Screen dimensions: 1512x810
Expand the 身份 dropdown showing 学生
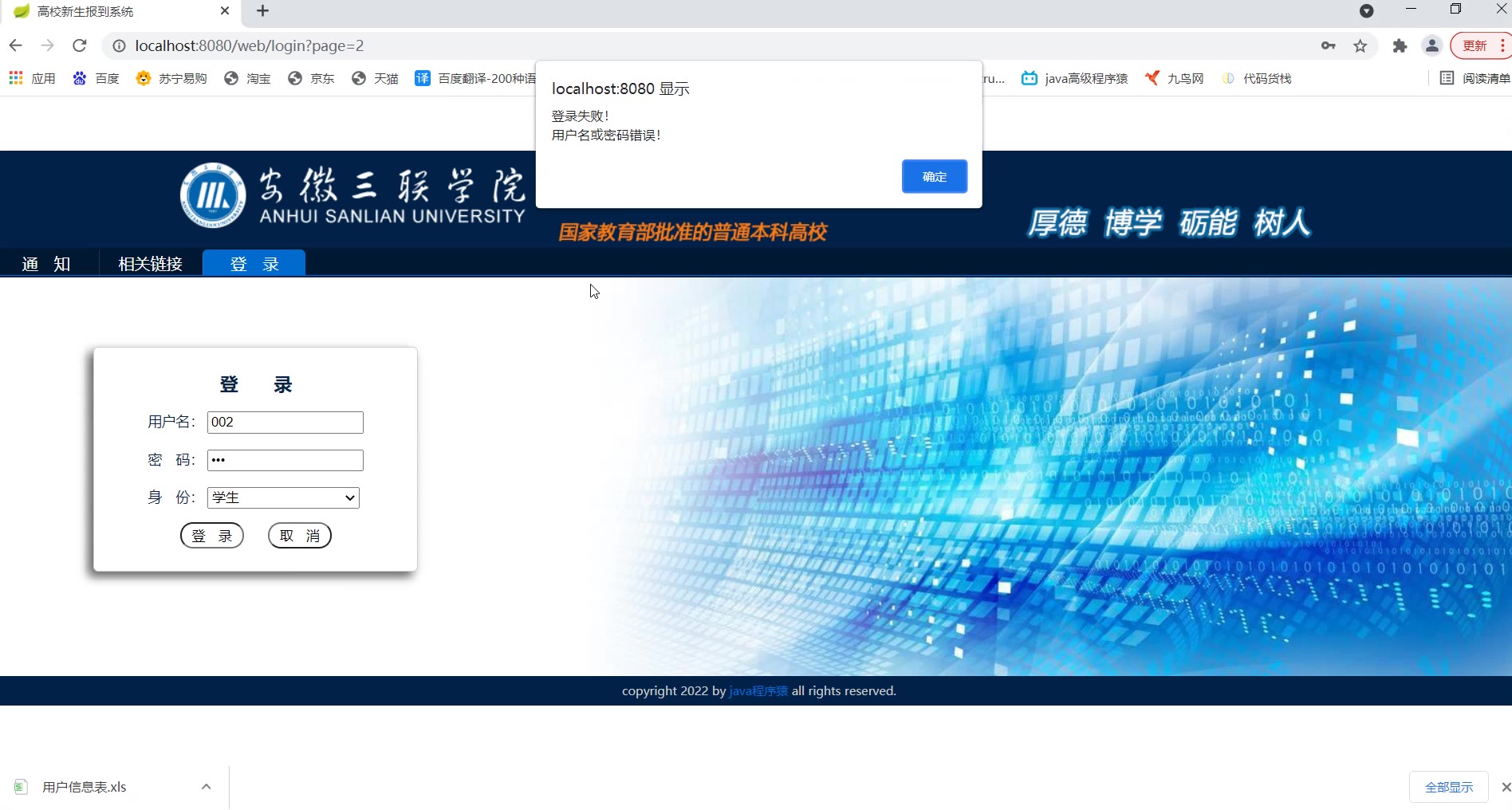[283, 497]
